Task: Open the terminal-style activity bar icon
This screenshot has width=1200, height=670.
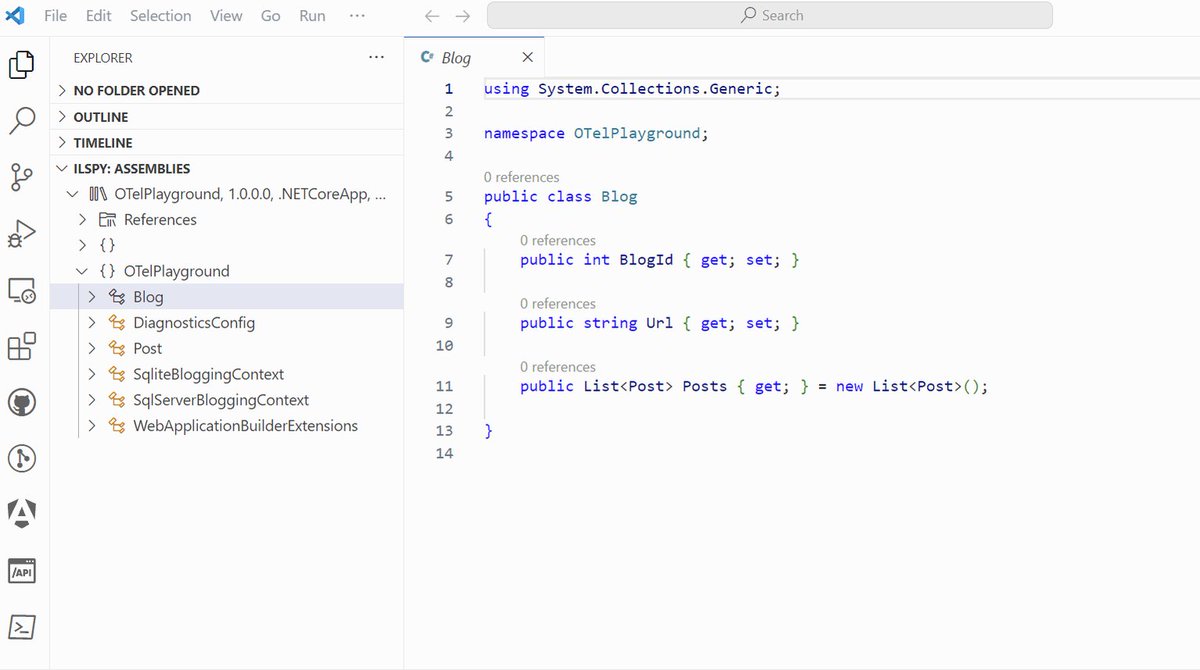Action: 22,627
